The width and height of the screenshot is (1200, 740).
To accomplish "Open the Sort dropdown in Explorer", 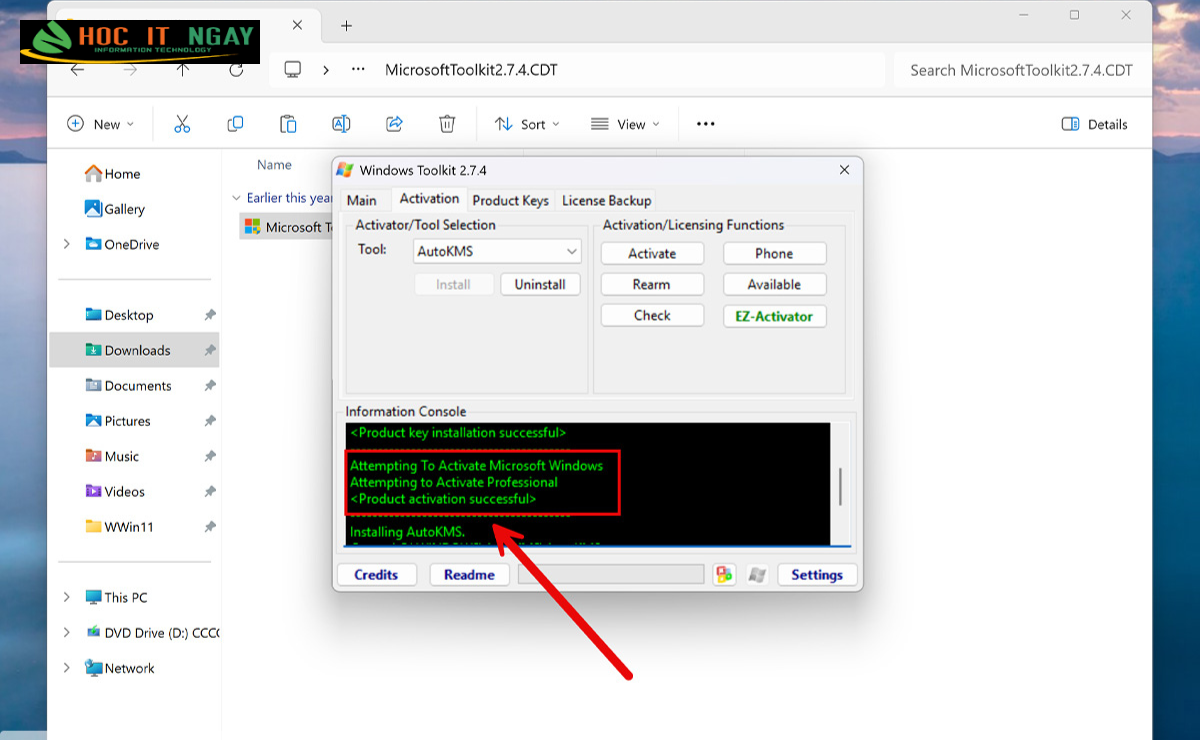I will 527,124.
